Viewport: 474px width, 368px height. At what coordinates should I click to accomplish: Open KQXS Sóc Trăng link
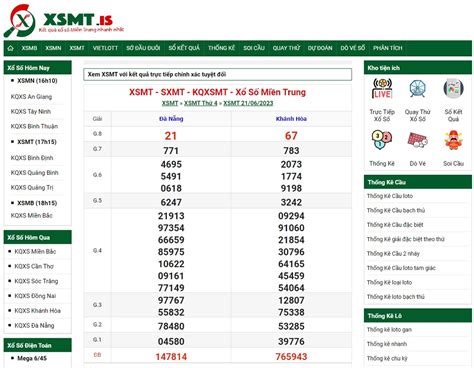pos(36,281)
